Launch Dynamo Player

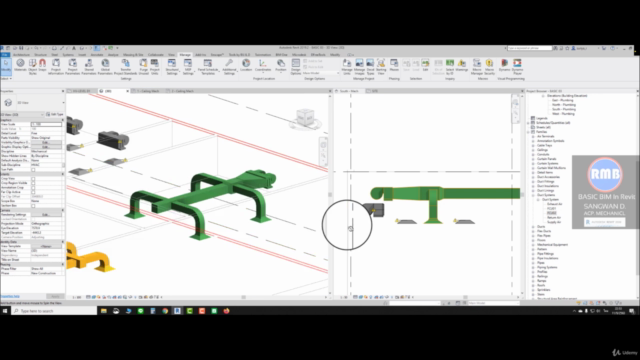[x=517, y=67]
